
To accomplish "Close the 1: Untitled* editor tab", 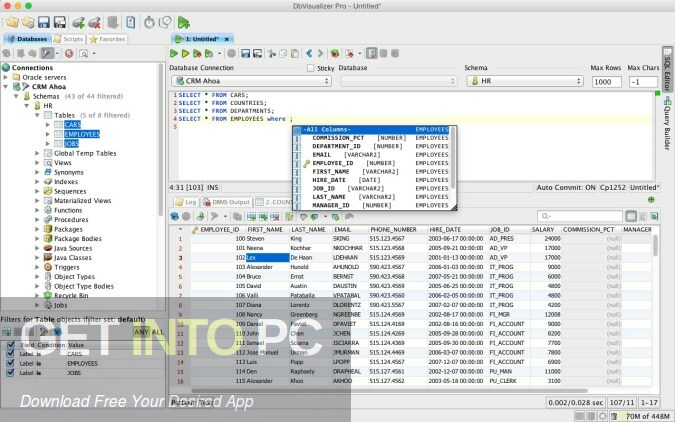I will [x=226, y=39].
